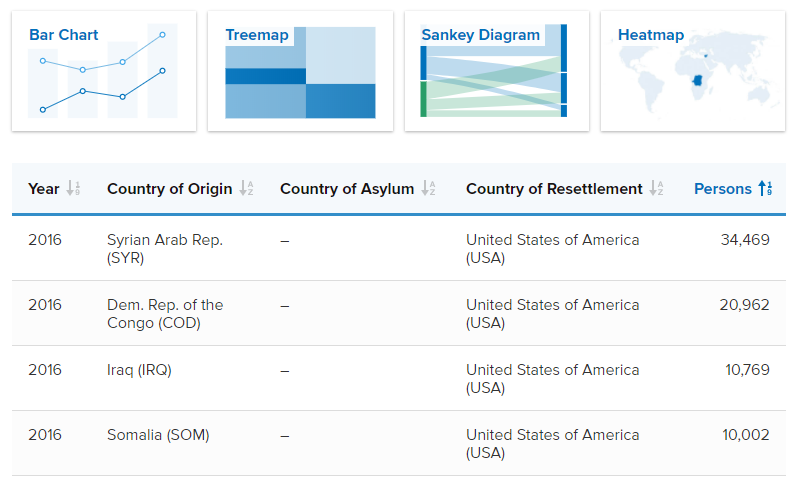Select the Syrian Arab Rep. (SYR) row
This screenshot has width=795, height=482.
coord(399,248)
